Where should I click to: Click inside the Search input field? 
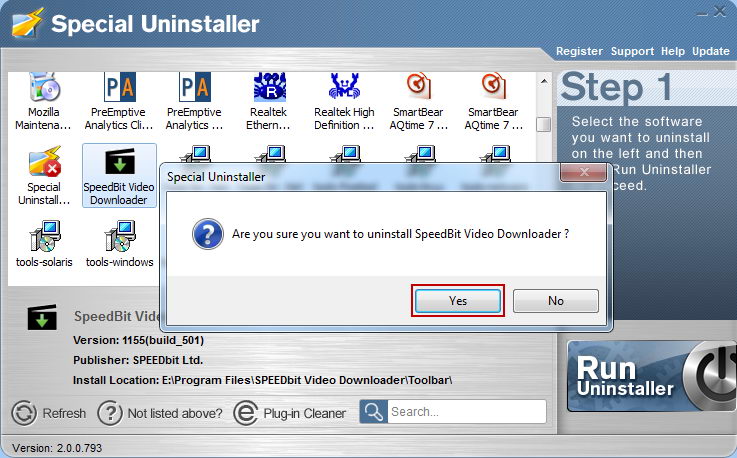467,412
